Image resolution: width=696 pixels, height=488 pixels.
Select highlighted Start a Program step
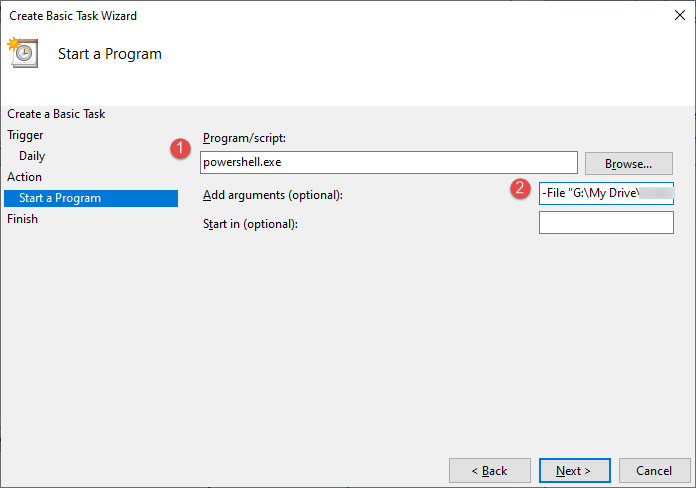point(60,198)
